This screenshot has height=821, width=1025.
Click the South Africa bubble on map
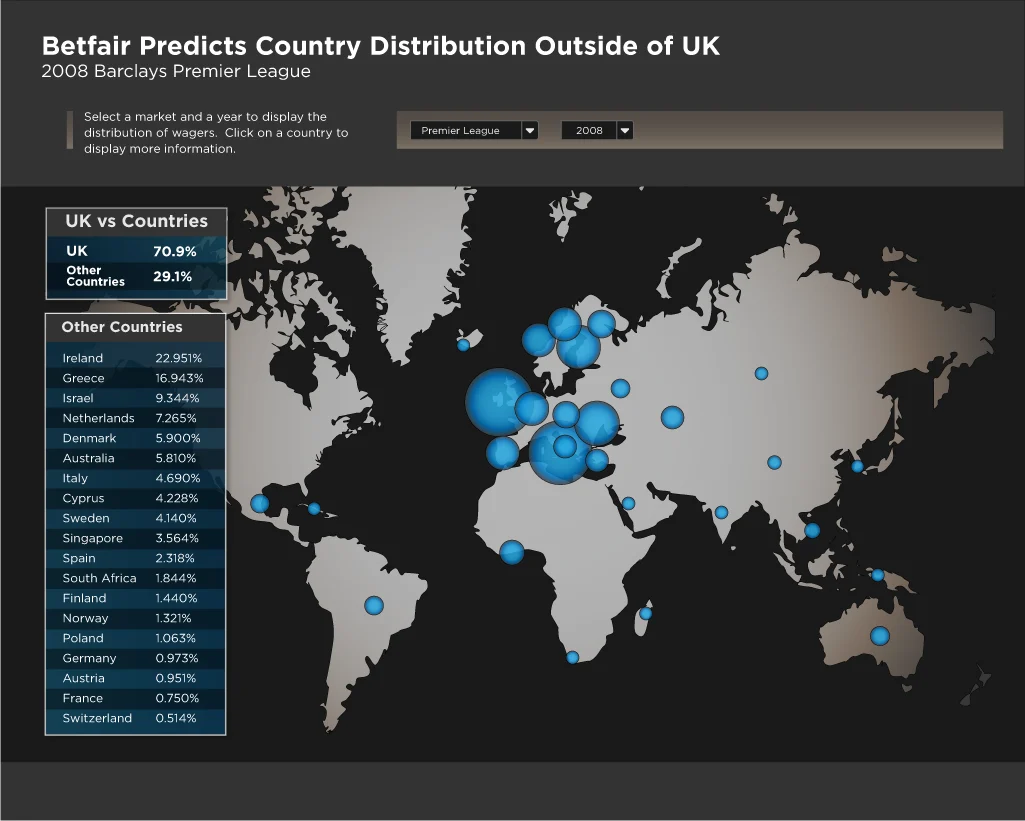coord(573,657)
